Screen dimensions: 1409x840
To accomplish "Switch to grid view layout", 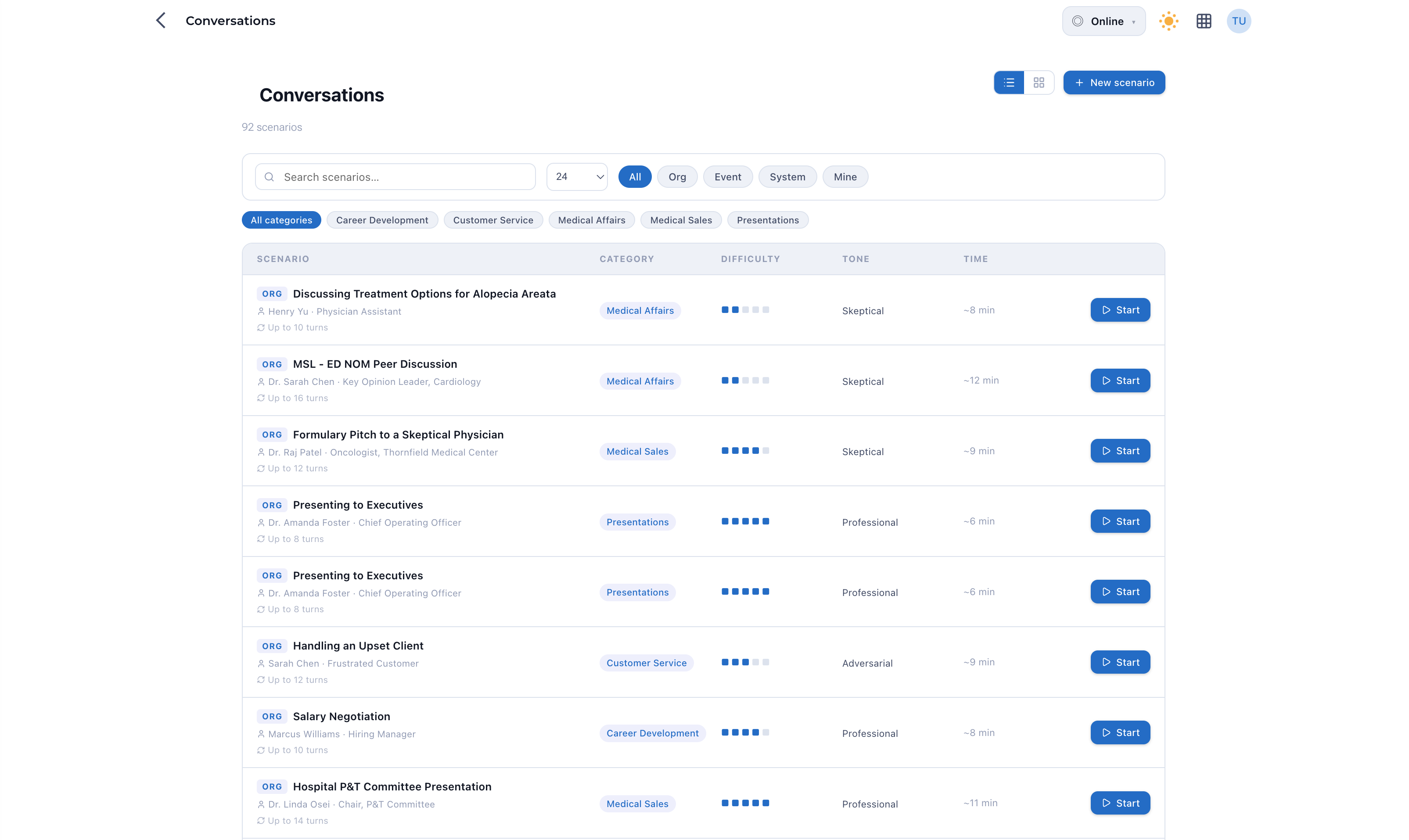I will coord(1039,82).
